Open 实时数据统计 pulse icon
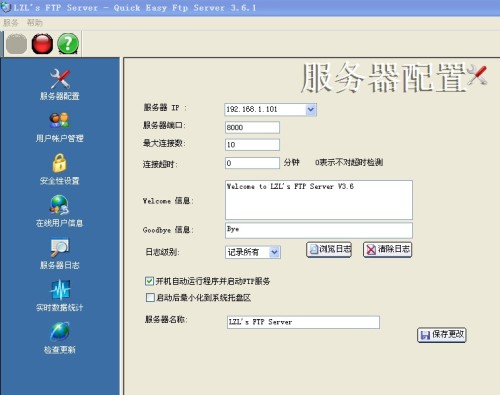The width and height of the screenshot is (500, 395). [60, 290]
